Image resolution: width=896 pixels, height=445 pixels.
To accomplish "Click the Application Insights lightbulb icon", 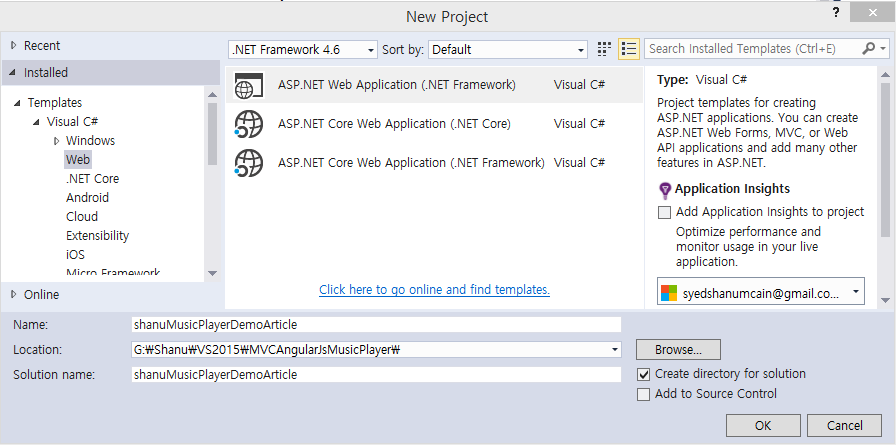I will (x=665, y=190).
